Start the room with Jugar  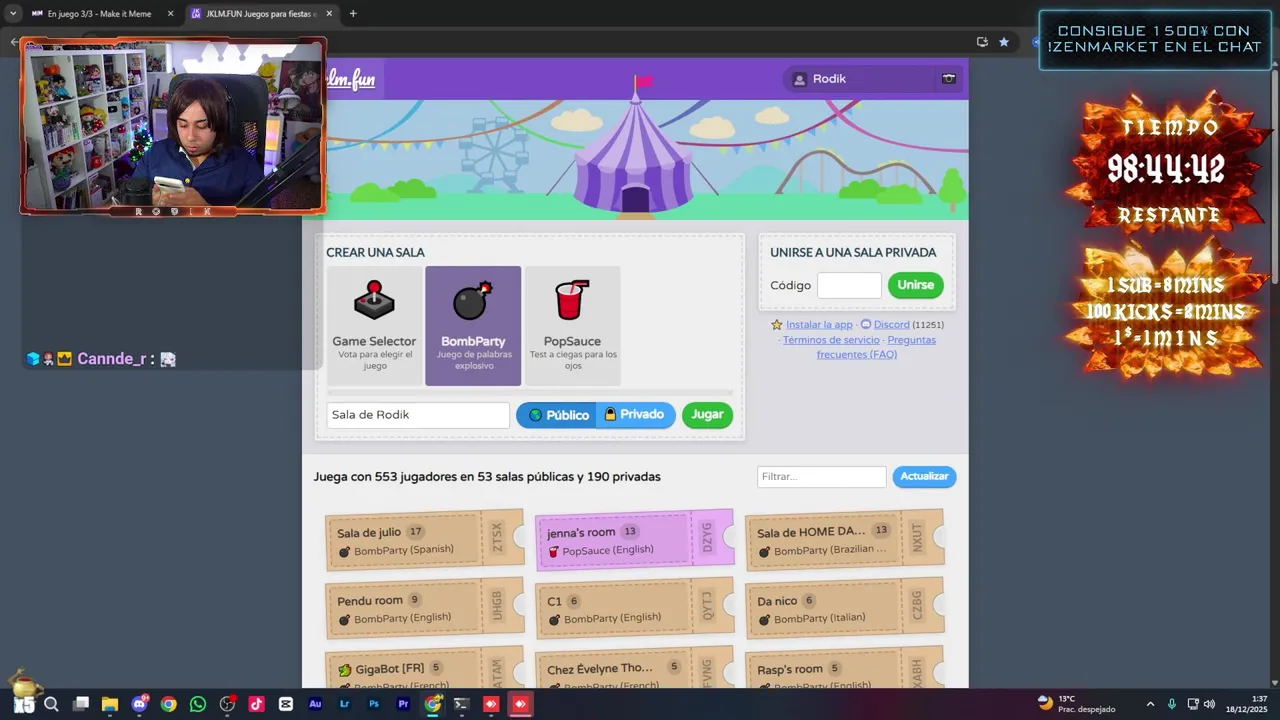point(707,415)
